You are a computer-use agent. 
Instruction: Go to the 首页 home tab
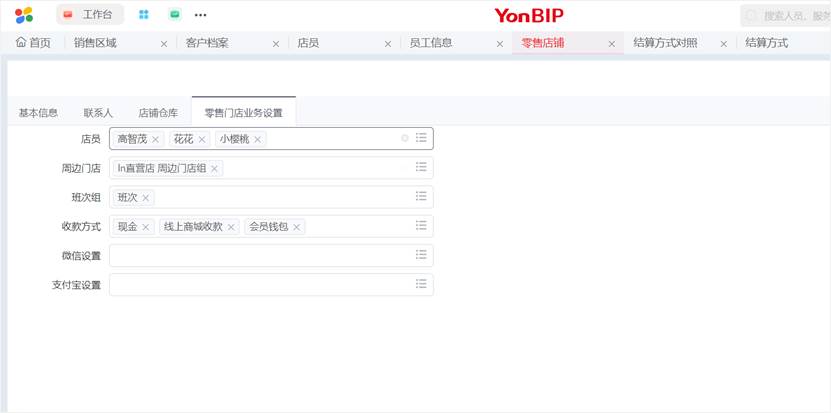pyautogui.click(x=33, y=43)
